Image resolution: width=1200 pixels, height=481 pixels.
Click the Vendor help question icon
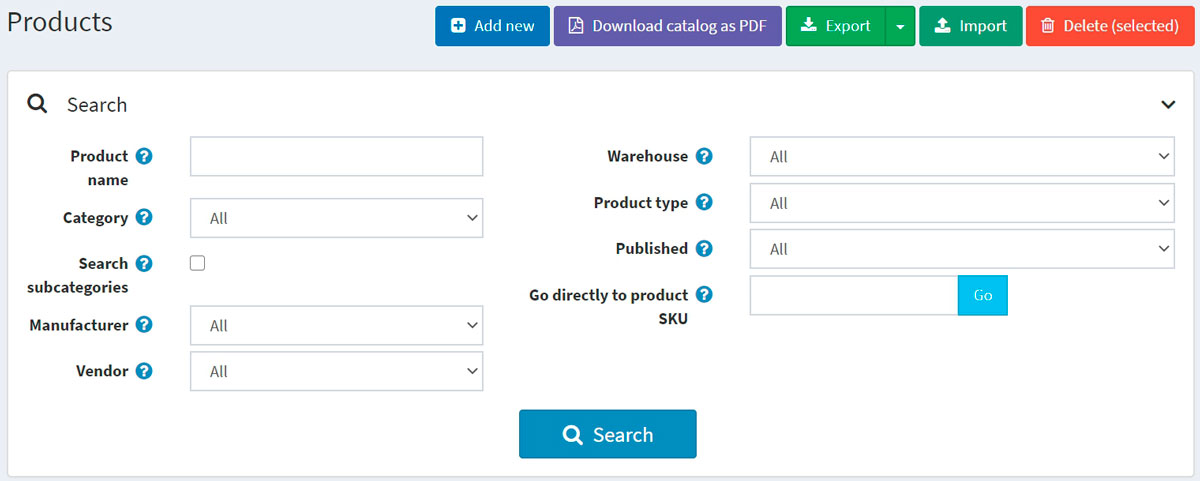[144, 371]
